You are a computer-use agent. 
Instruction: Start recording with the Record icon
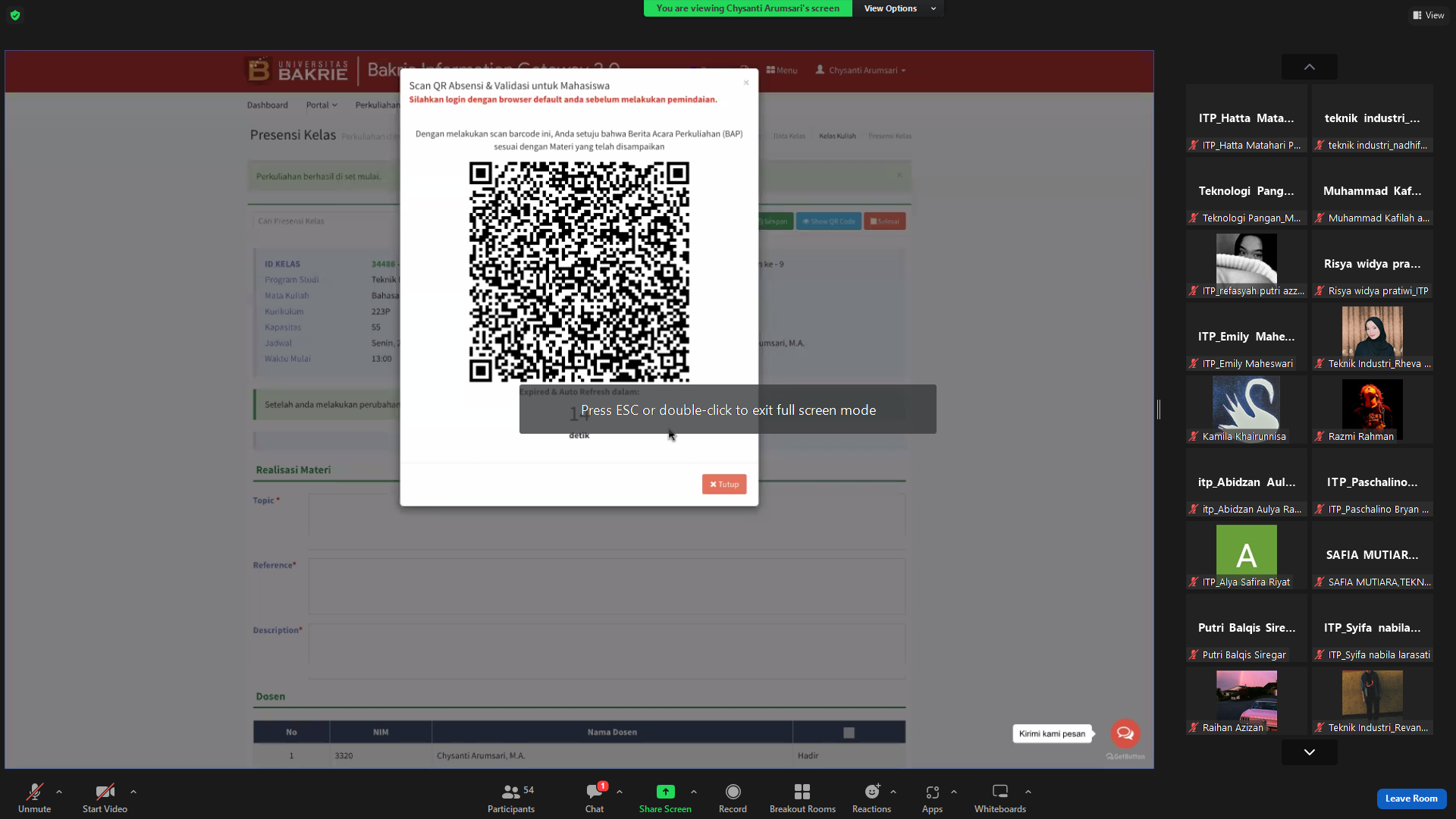[733, 792]
